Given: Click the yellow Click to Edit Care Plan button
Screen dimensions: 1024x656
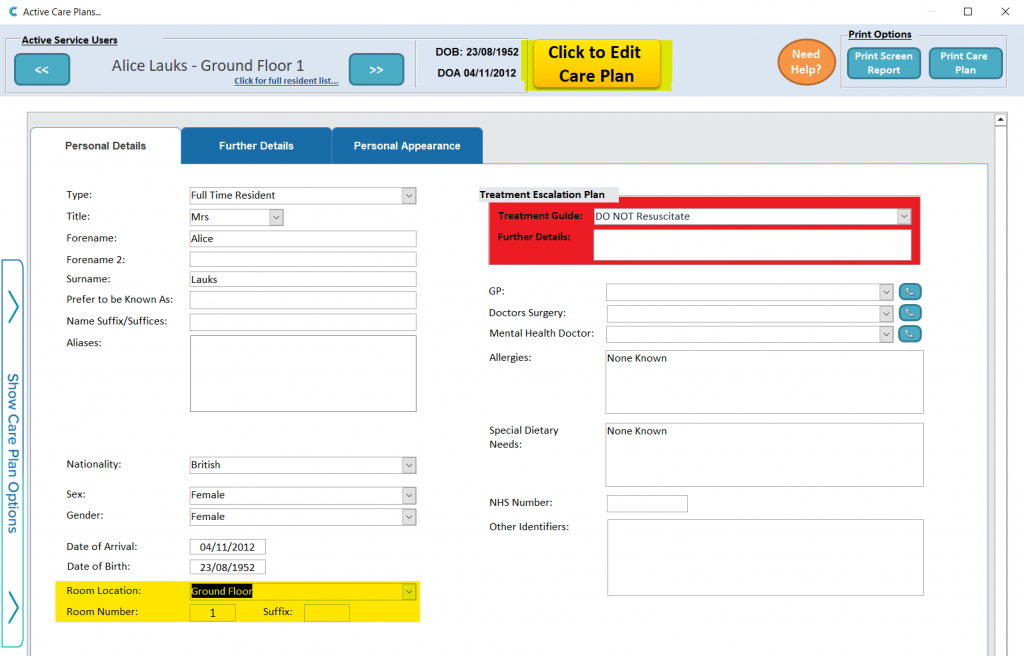Looking at the screenshot, I should tap(596, 65).
